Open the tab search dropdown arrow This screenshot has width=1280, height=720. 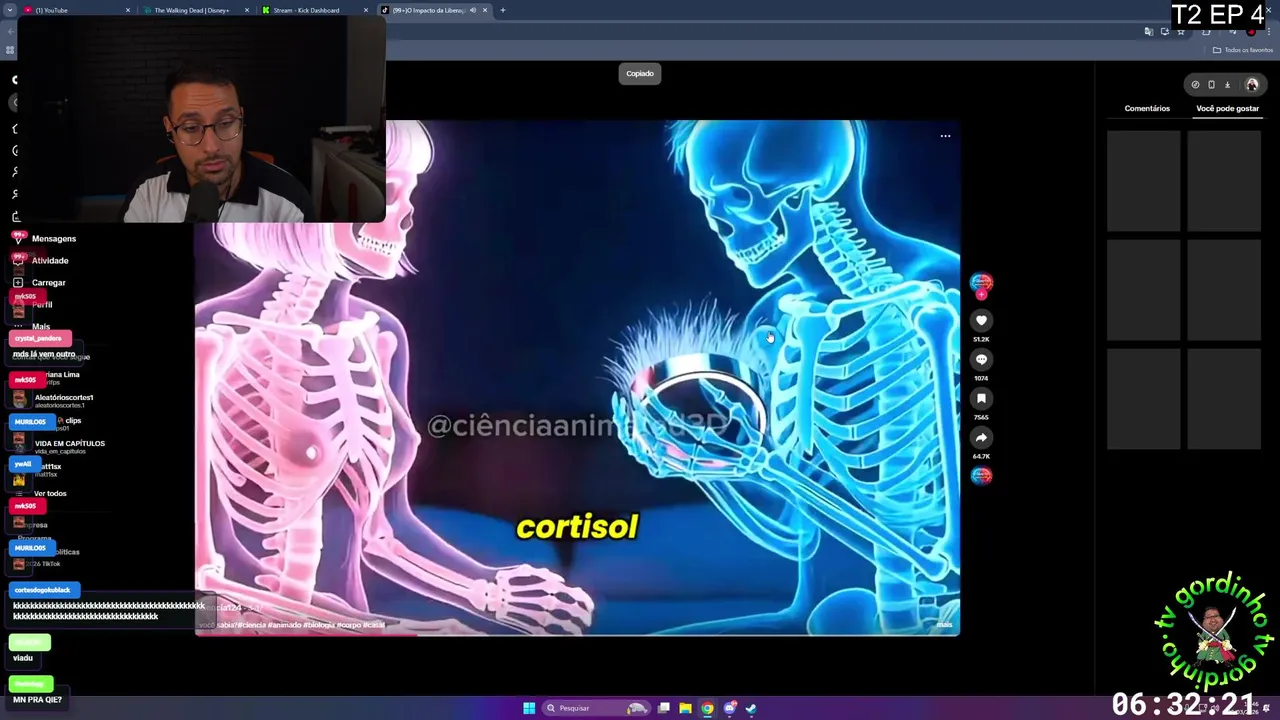tap(8, 10)
